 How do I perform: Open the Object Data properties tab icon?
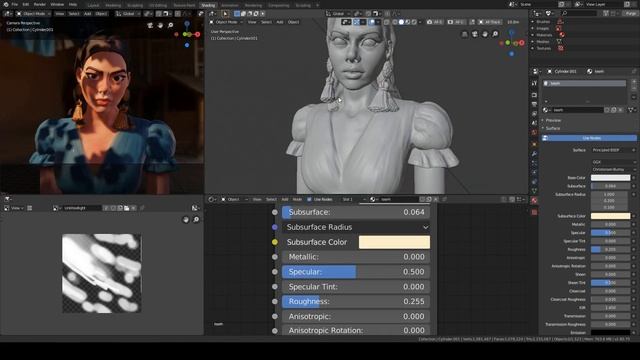tap(534, 191)
